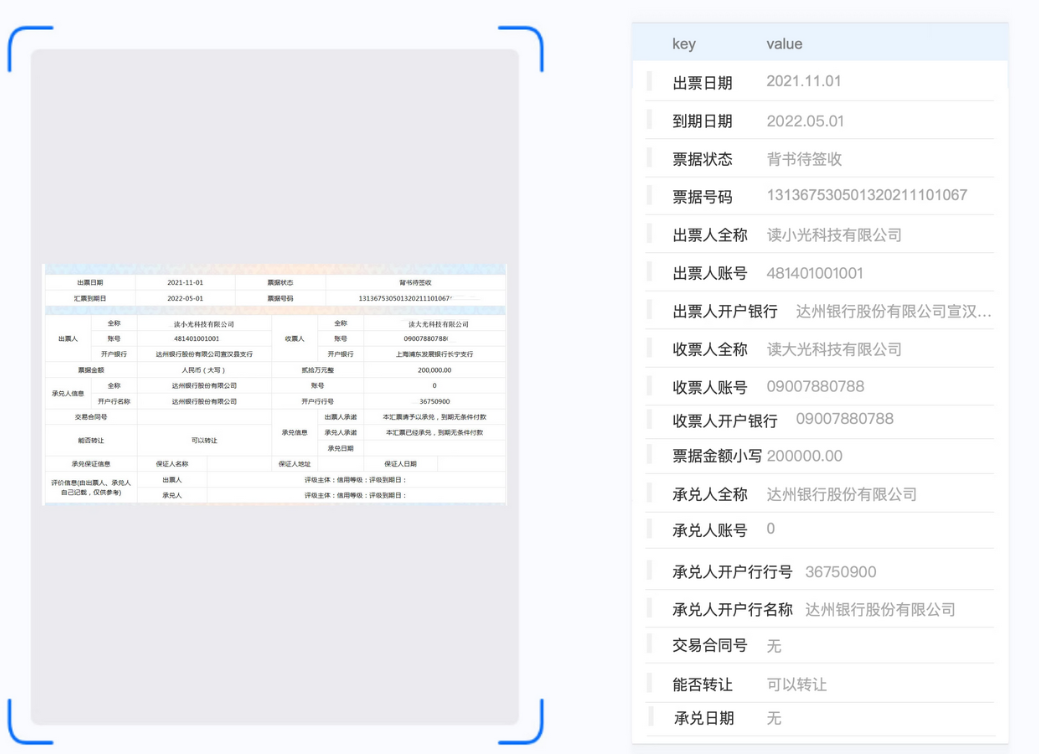Click the 出票人开户银行 key label
Image resolution: width=1039 pixels, height=754 pixels.
tap(725, 311)
